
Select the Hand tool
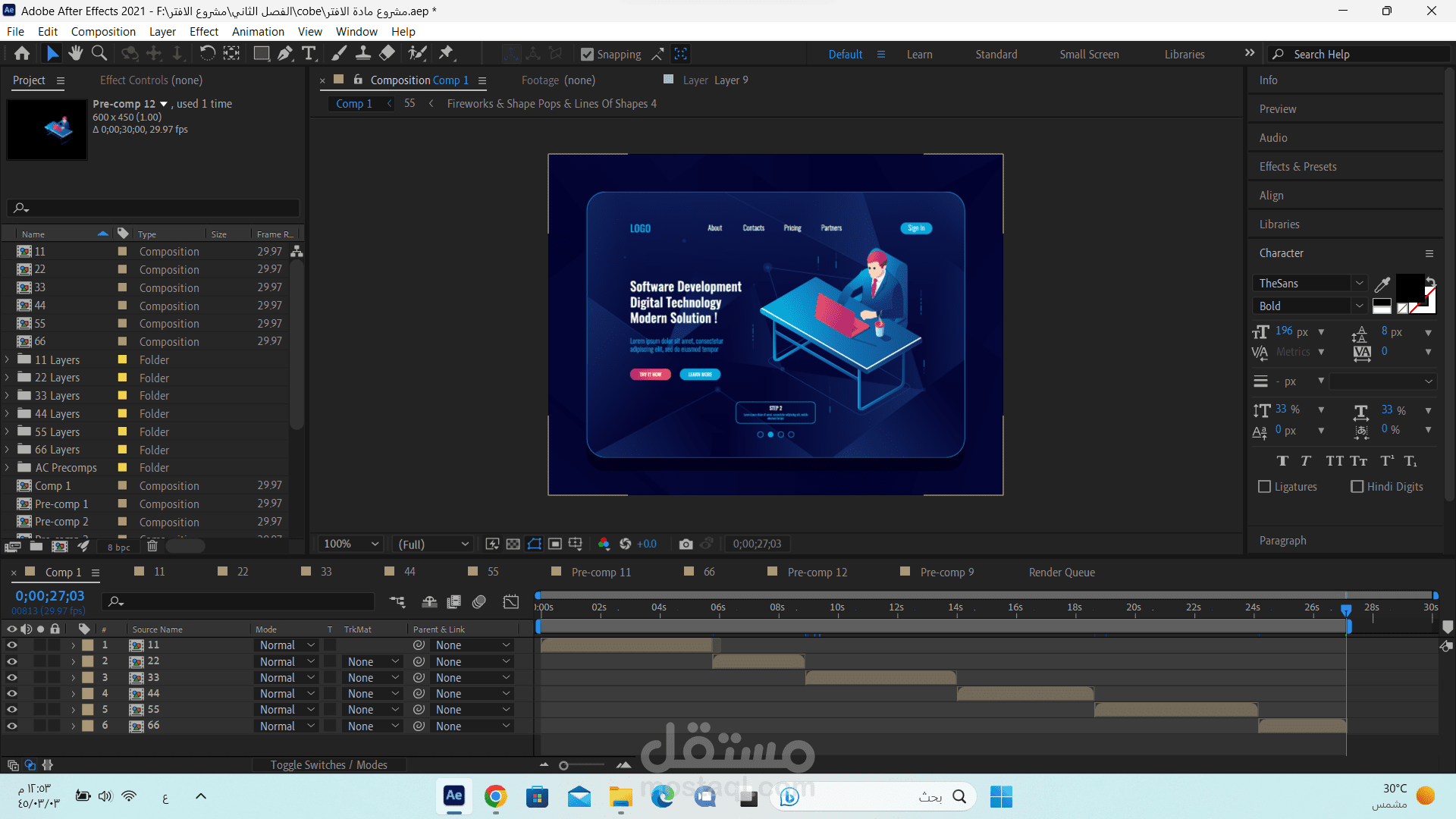[x=75, y=54]
